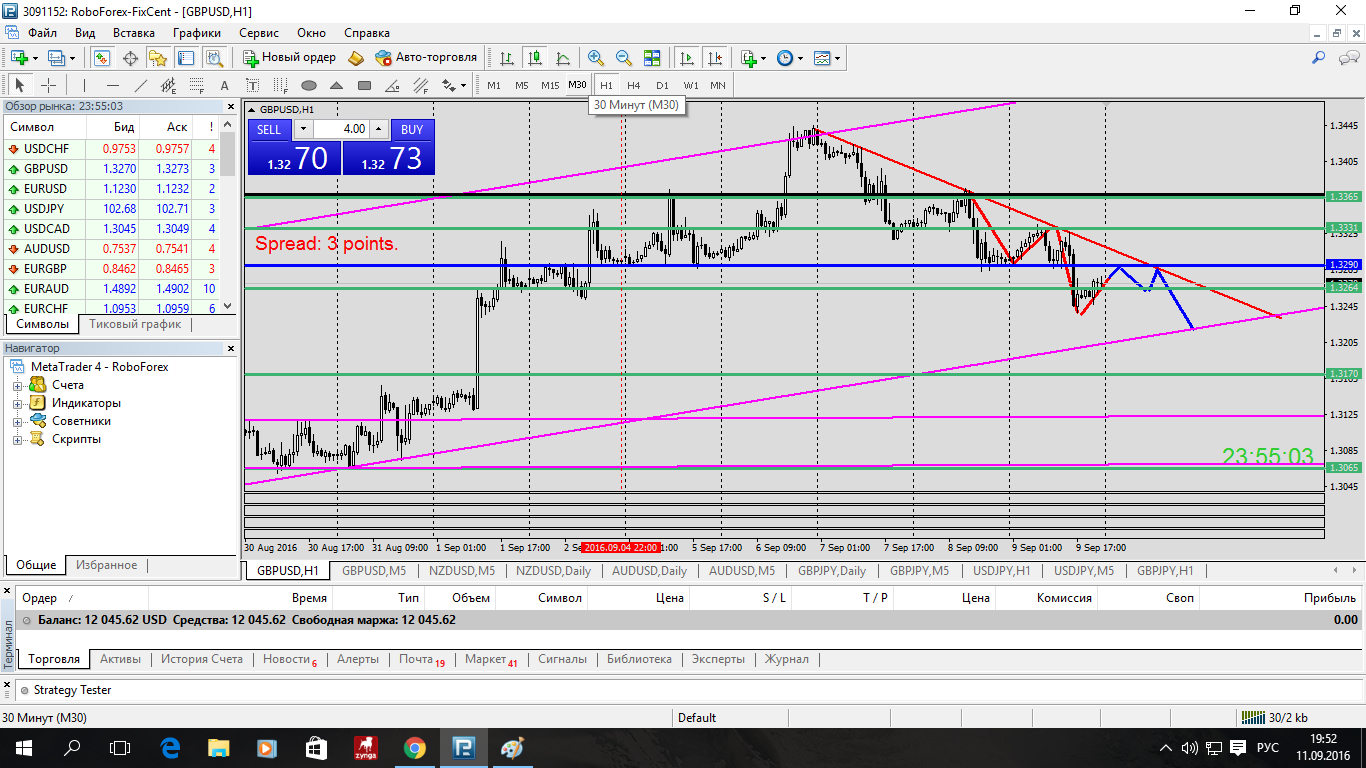Switch chart to line chart type
The image size is (1366, 768).
pos(564,58)
